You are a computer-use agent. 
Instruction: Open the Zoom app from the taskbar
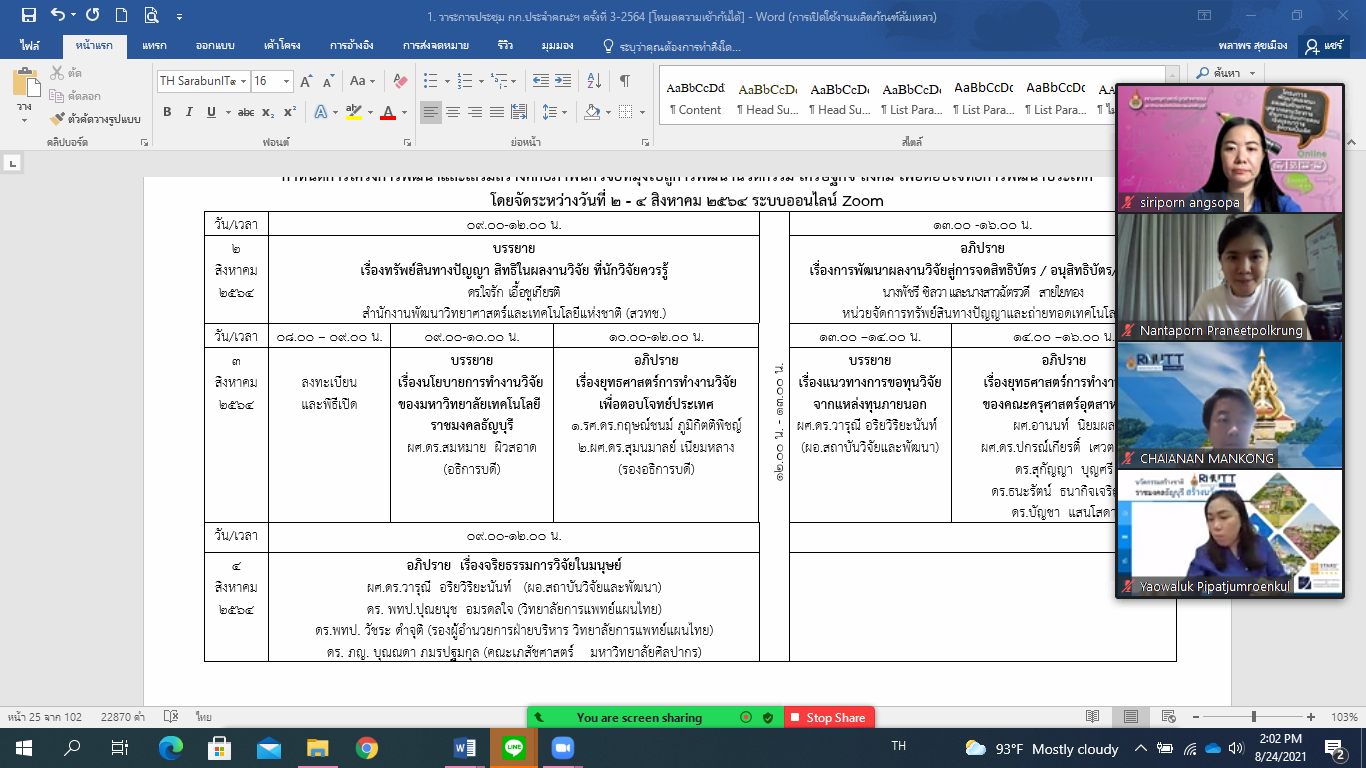561,748
